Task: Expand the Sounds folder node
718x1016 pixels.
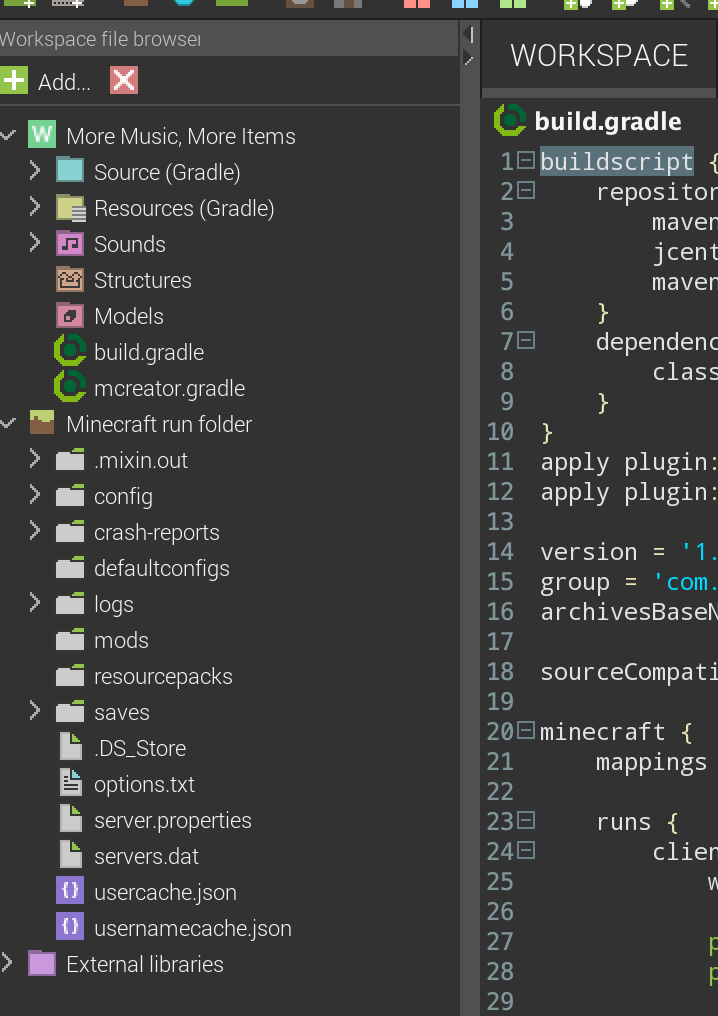Action: click(x=34, y=243)
